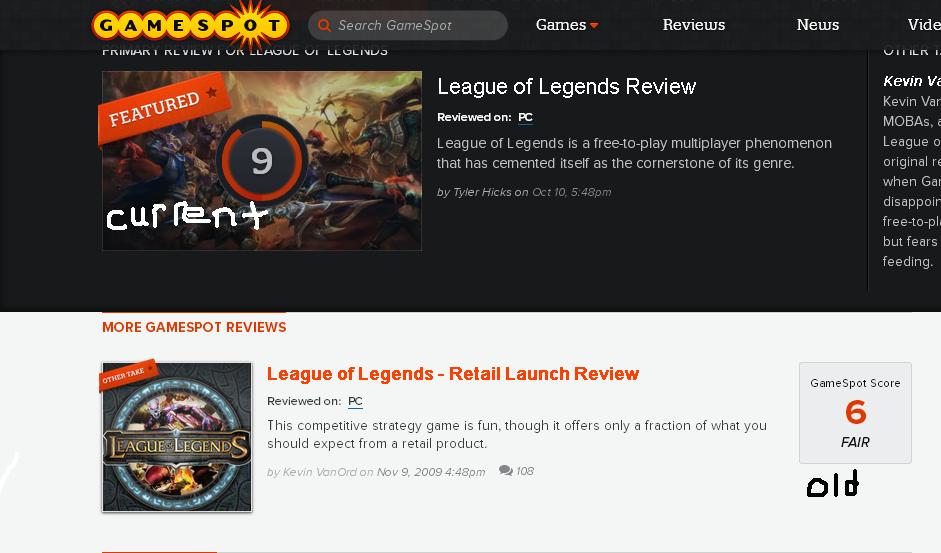This screenshot has height=553, width=941.
Task: Click the OTHER TAKE ribbon badge
Action: [x=127, y=374]
